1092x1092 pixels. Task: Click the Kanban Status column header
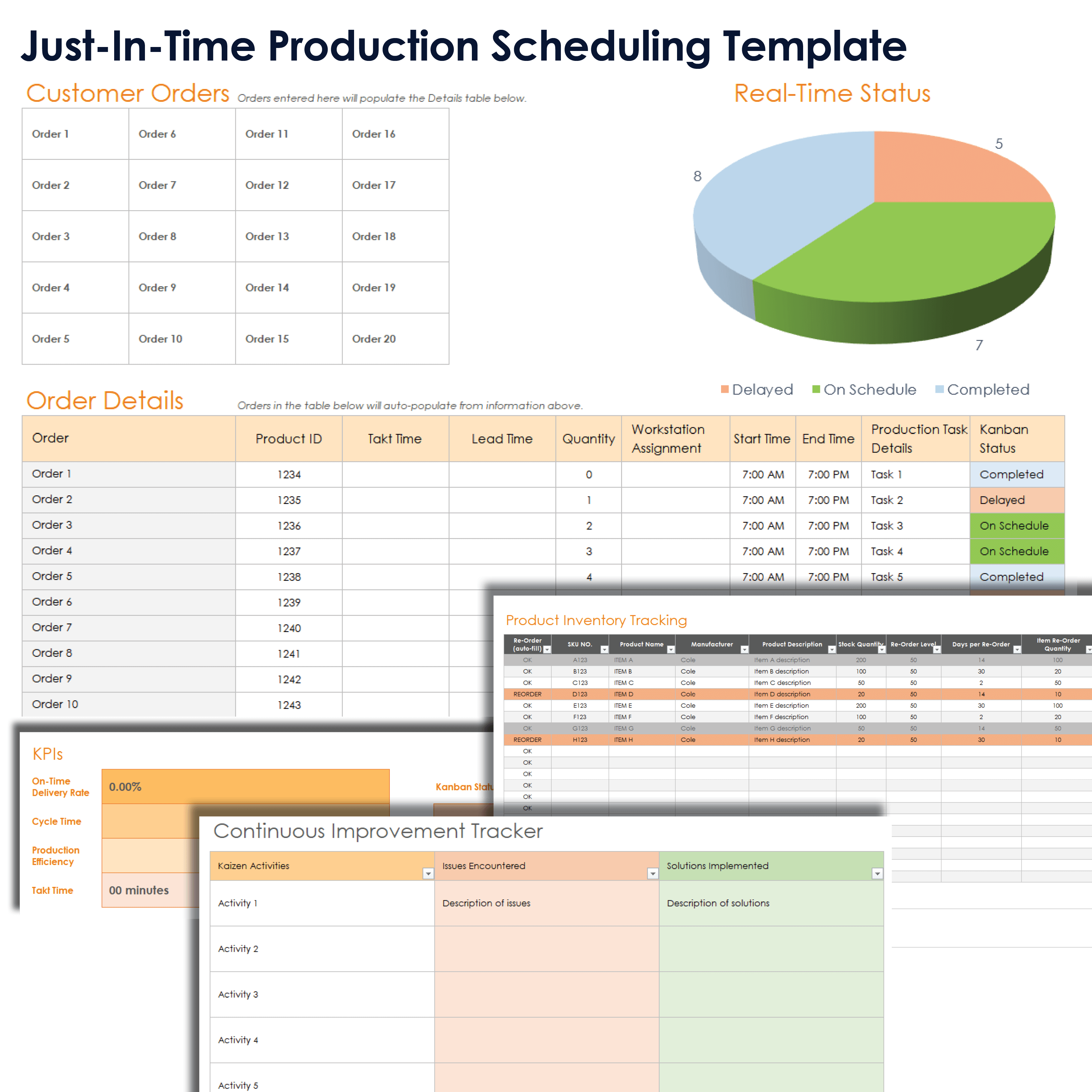coord(1017,438)
